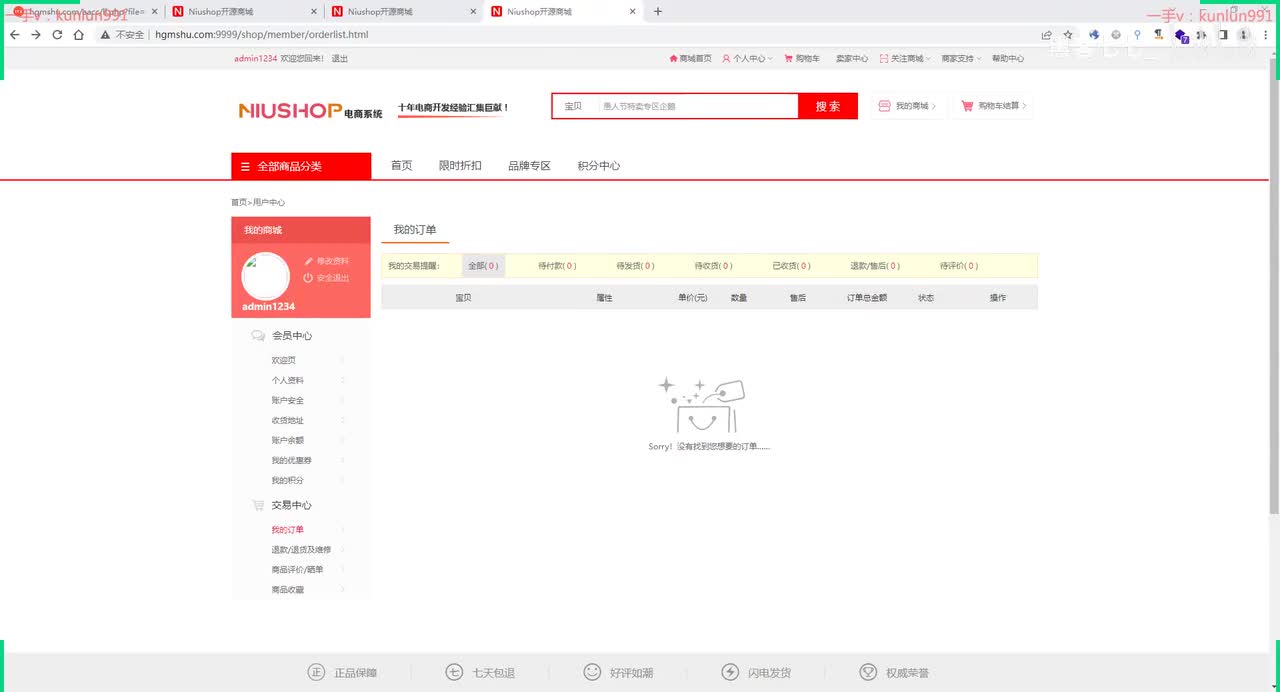The image size is (1280, 692).
Task: Filter orders by 待收货(0)
Action: (x=713, y=266)
